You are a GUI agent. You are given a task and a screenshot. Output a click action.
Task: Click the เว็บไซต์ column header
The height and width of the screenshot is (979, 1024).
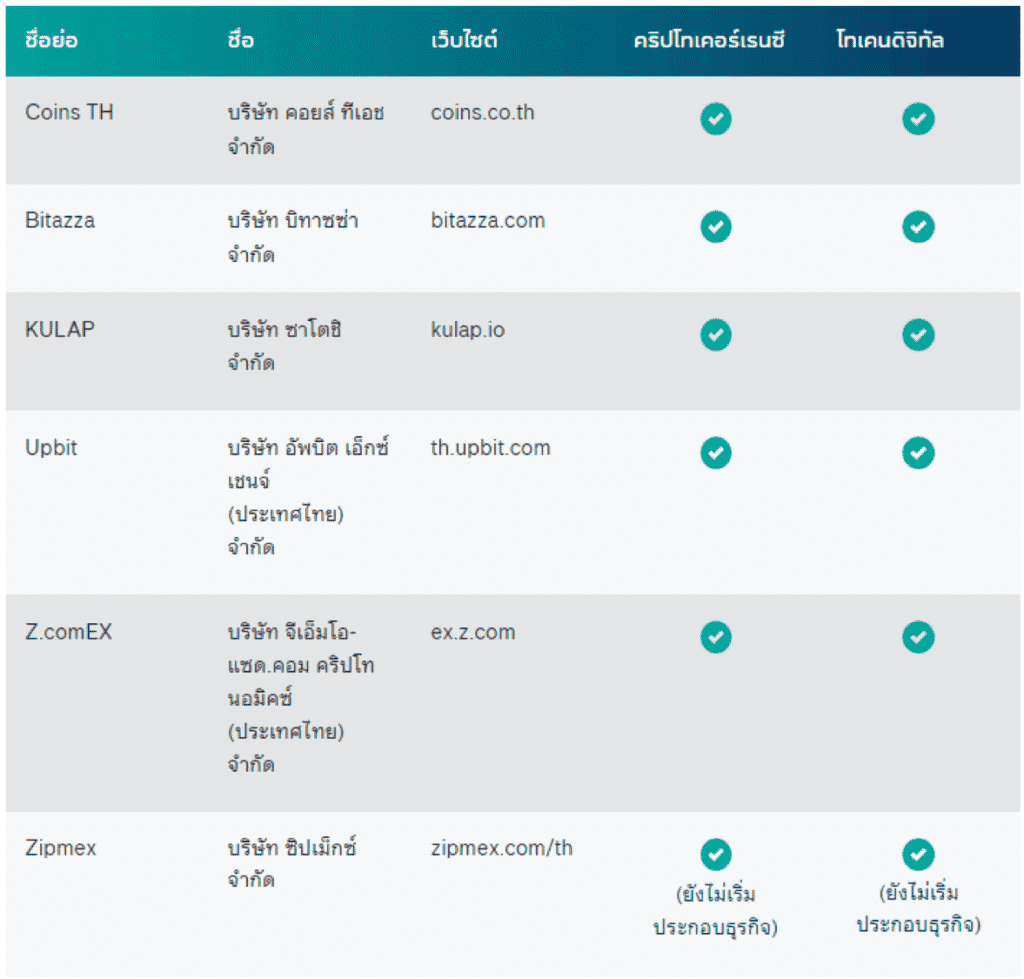tap(464, 40)
